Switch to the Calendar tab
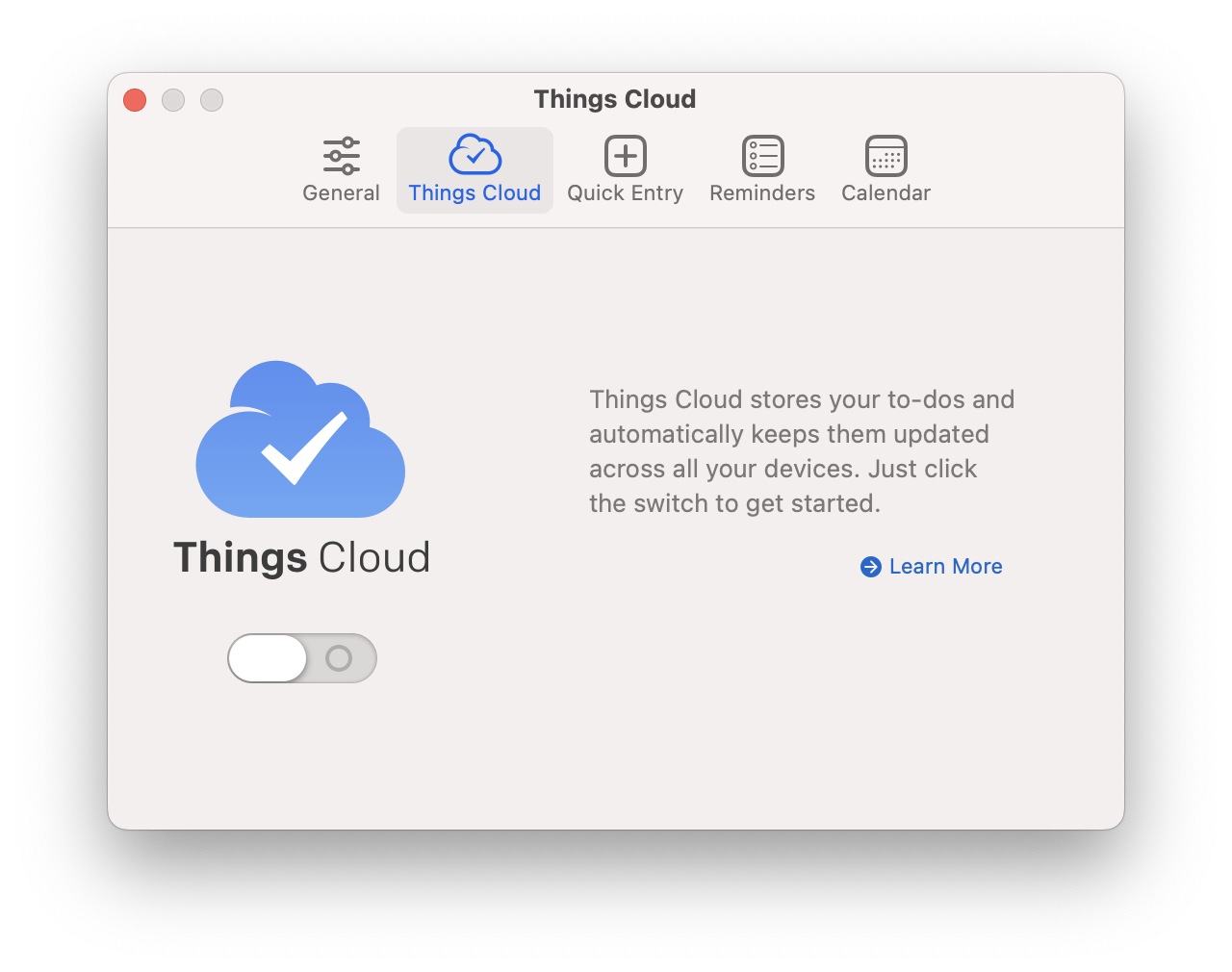 tap(885, 169)
